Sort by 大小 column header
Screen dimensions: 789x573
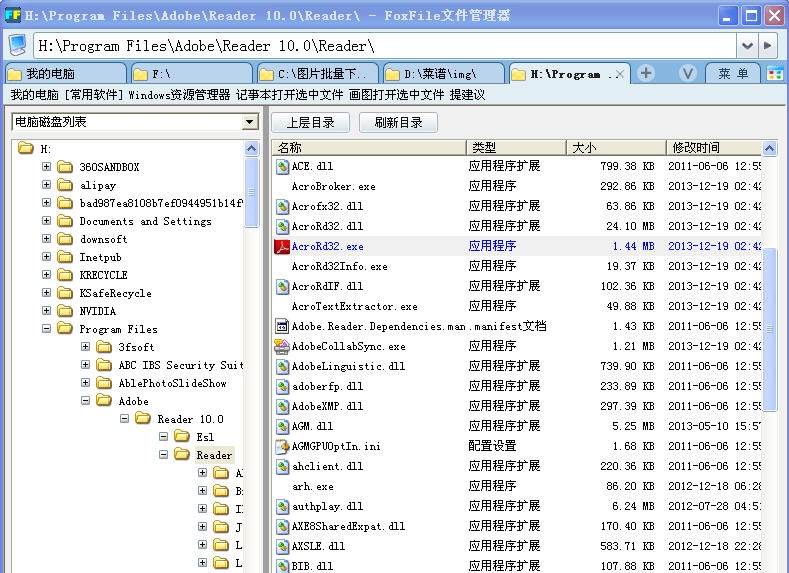tap(616, 147)
